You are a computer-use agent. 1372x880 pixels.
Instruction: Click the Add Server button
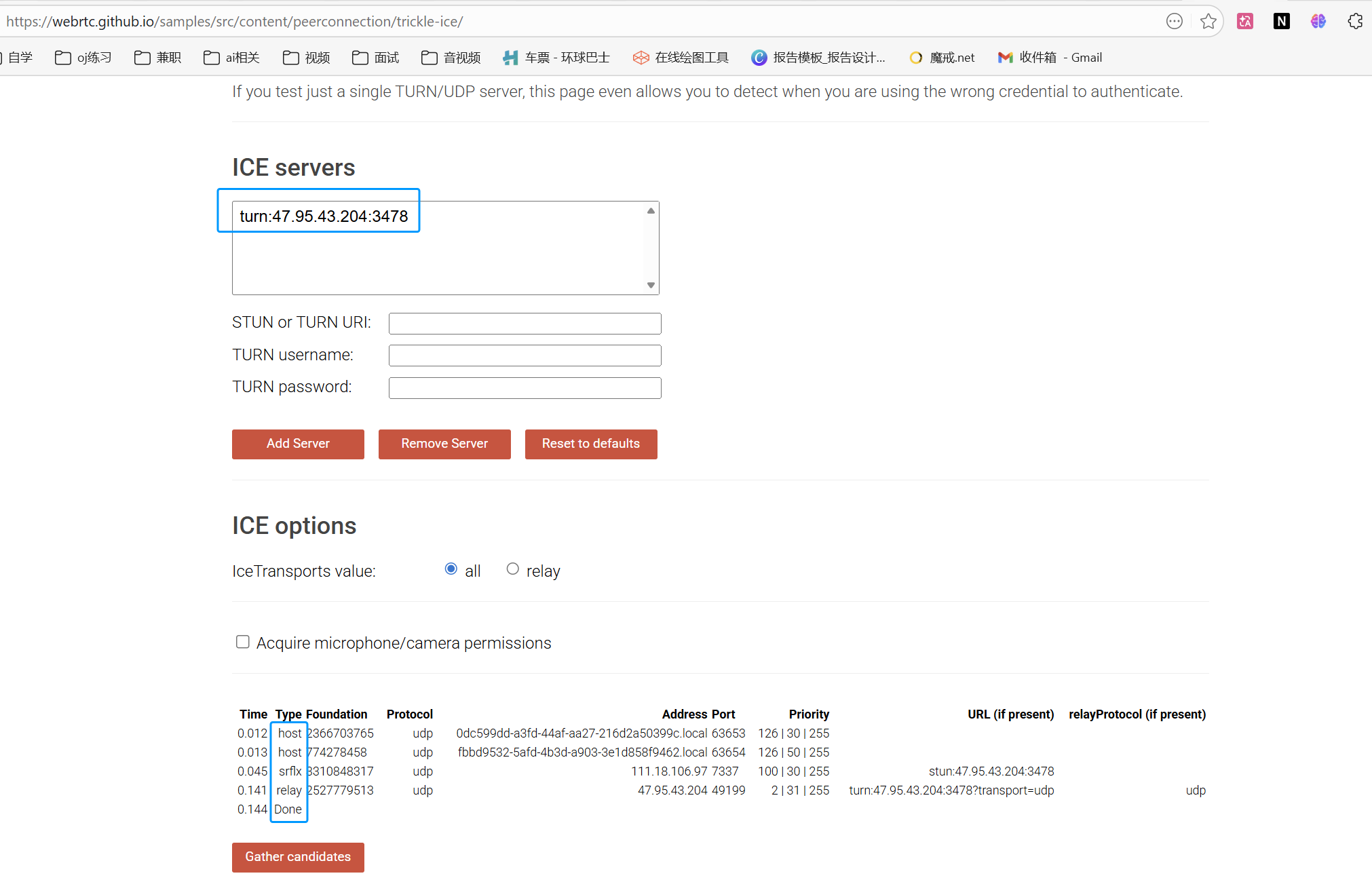(x=298, y=444)
